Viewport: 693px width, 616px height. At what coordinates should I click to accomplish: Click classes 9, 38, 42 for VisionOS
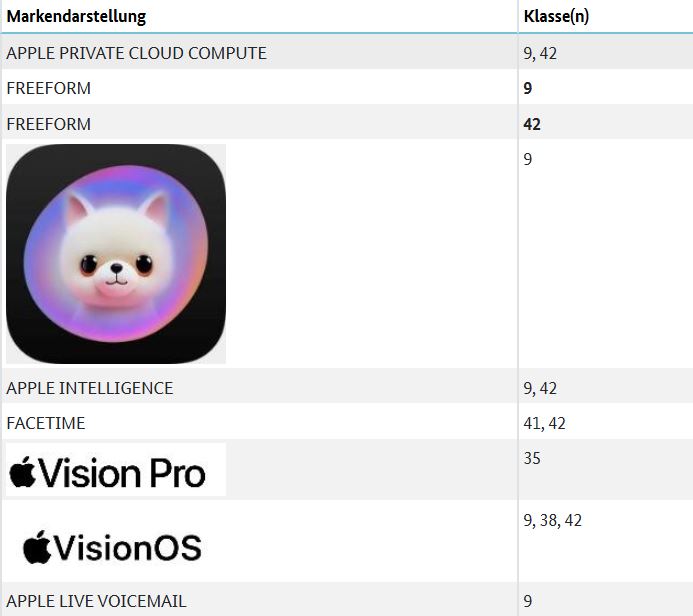[x=552, y=521]
